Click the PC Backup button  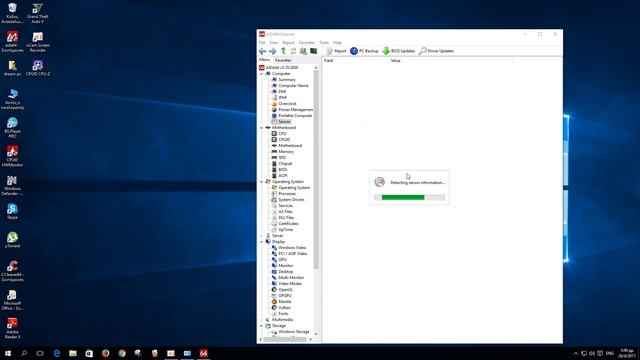(x=364, y=51)
